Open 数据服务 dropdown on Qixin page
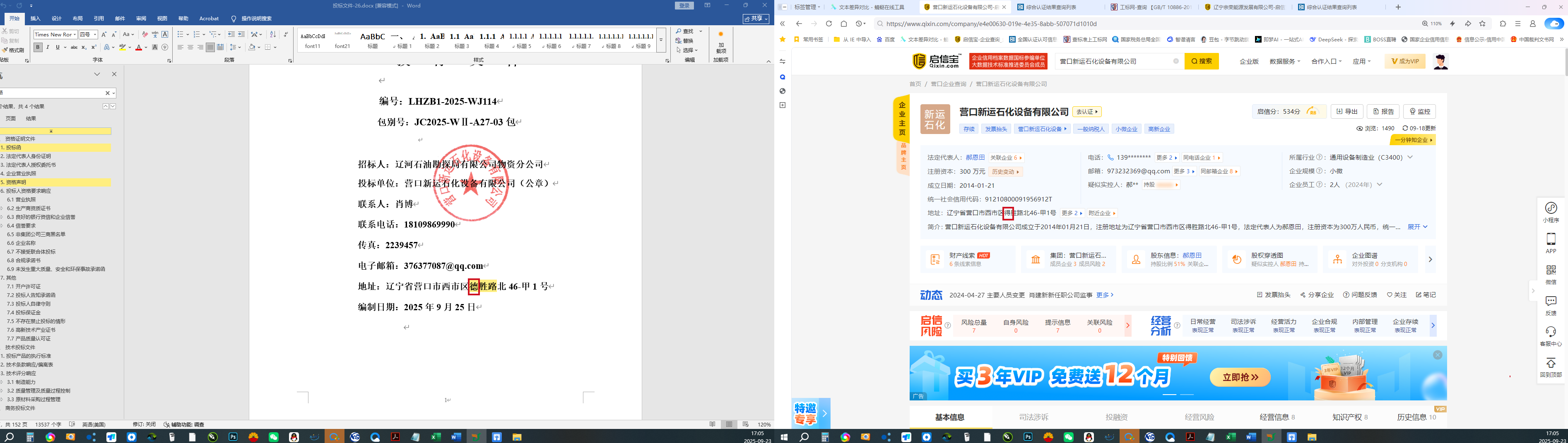Screen dimensions: 1568x443 [x=1284, y=61]
